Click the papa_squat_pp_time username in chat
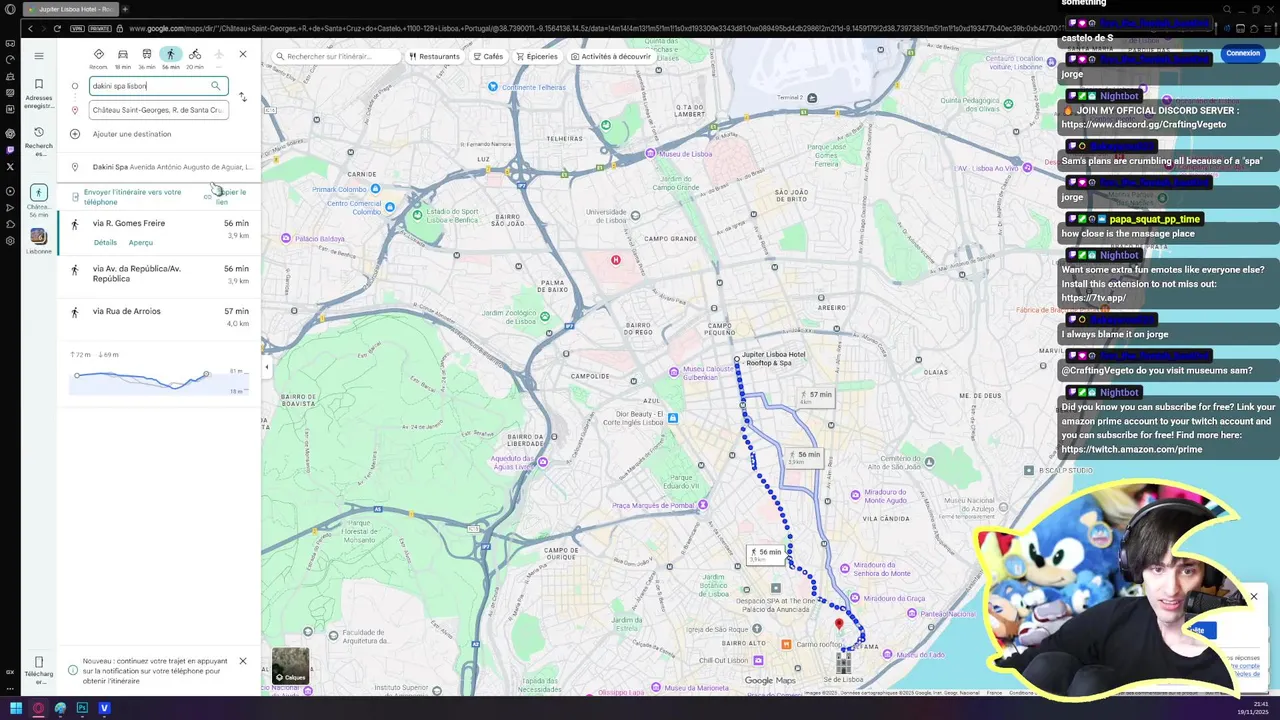1280x720 pixels. tap(1154, 219)
